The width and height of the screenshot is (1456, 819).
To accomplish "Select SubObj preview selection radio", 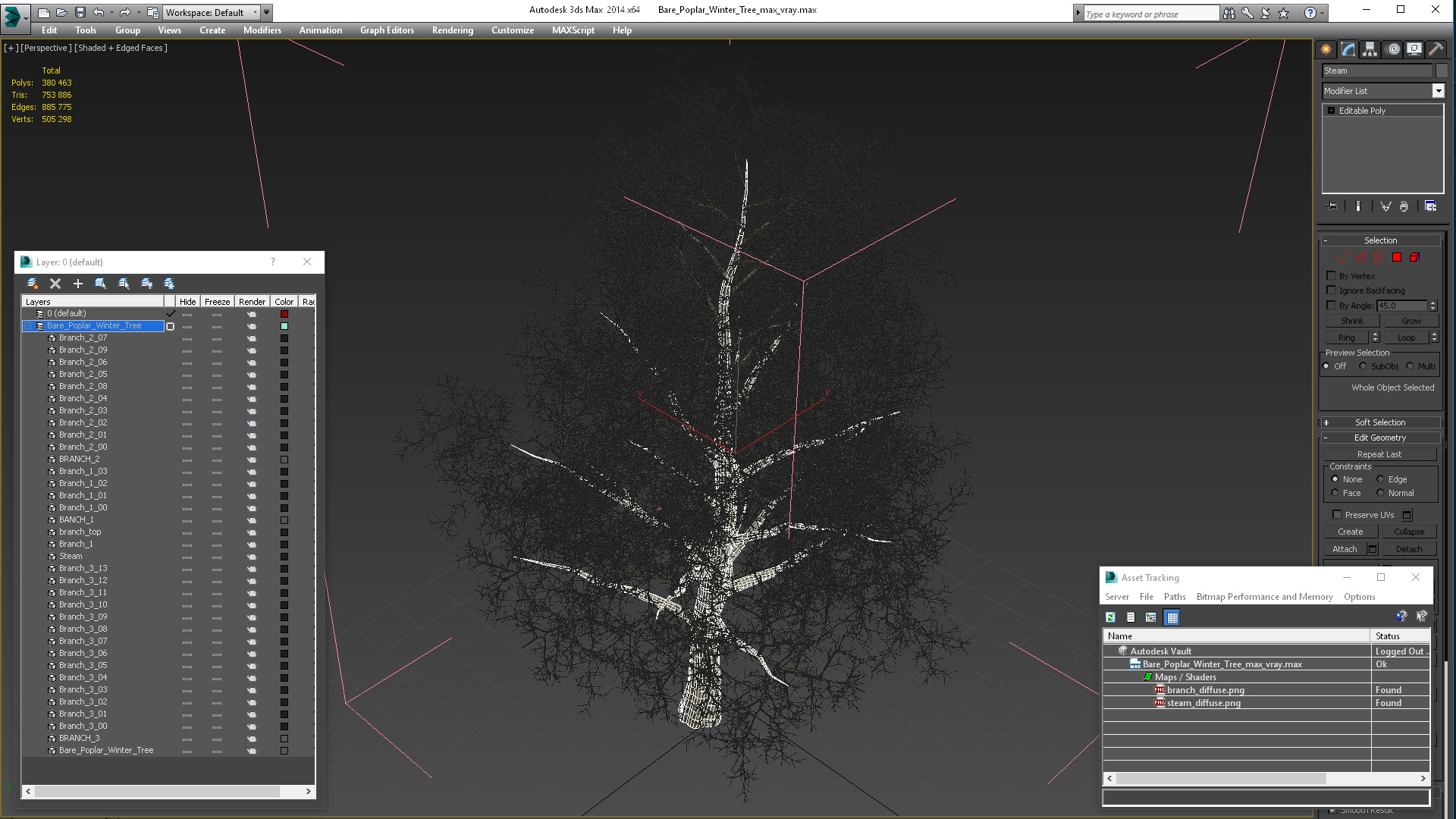I will [x=1363, y=366].
